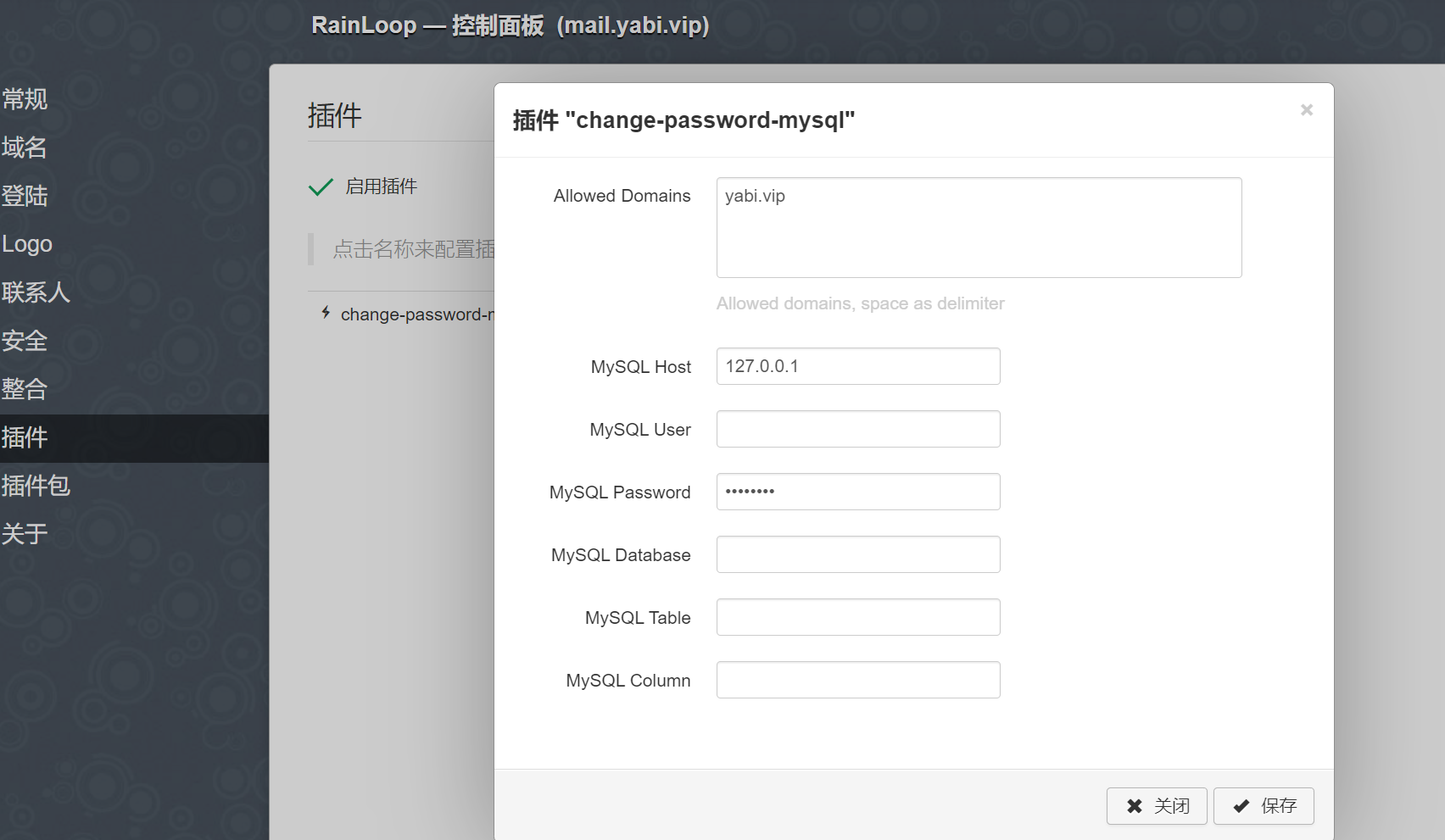Click the MySQL Host label
1445x840 pixels.
[x=640, y=367]
